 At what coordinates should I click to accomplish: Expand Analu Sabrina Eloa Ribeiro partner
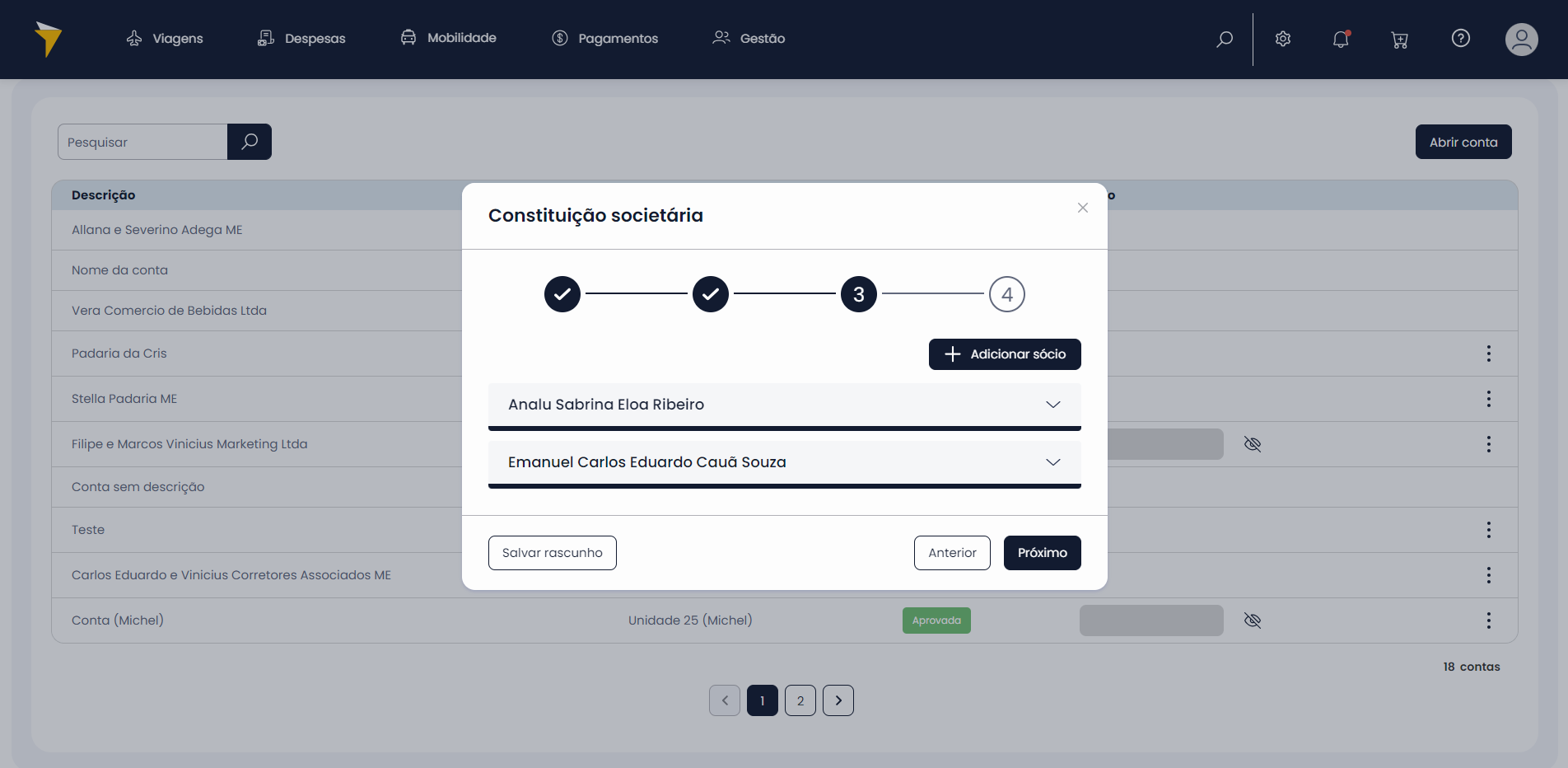tap(1052, 405)
